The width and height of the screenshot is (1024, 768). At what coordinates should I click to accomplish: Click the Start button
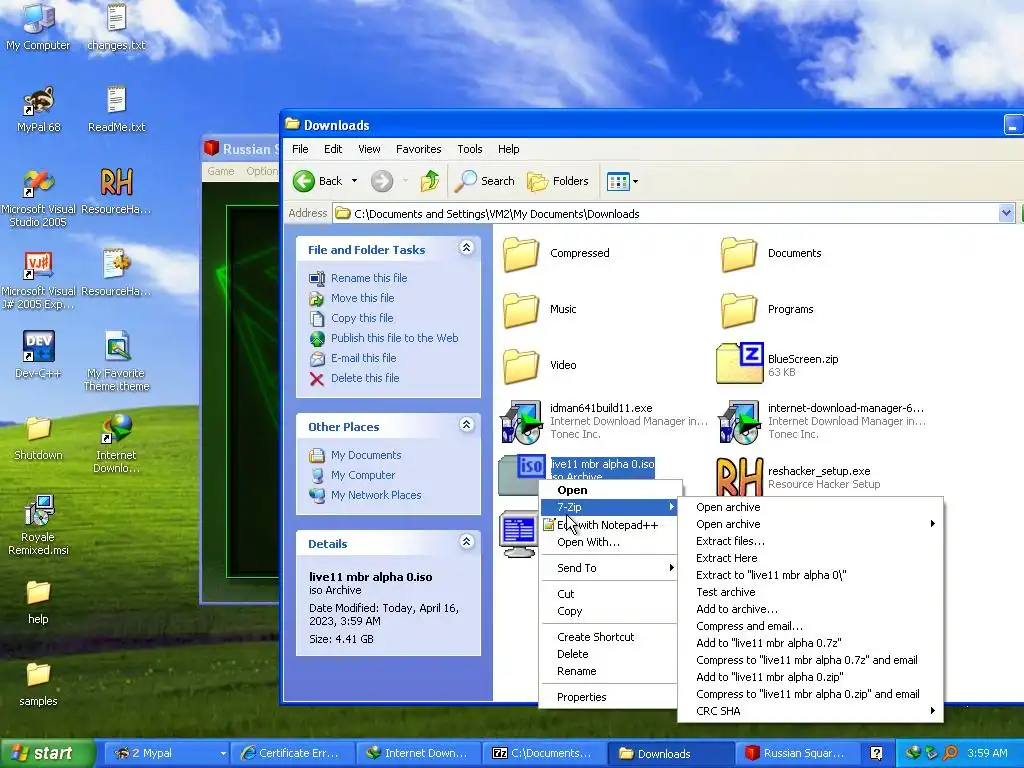click(x=47, y=753)
